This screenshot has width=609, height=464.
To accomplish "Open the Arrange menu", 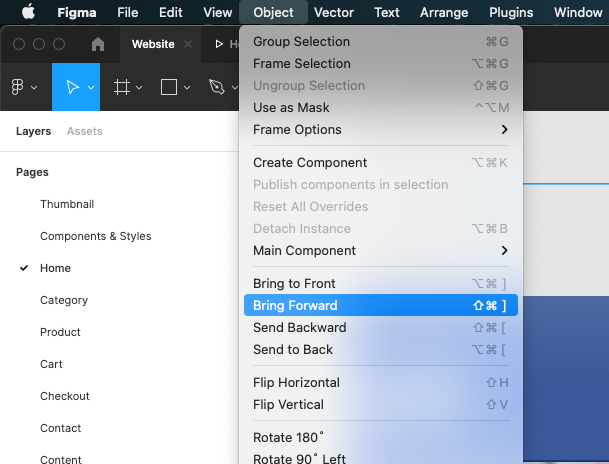I will 444,12.
